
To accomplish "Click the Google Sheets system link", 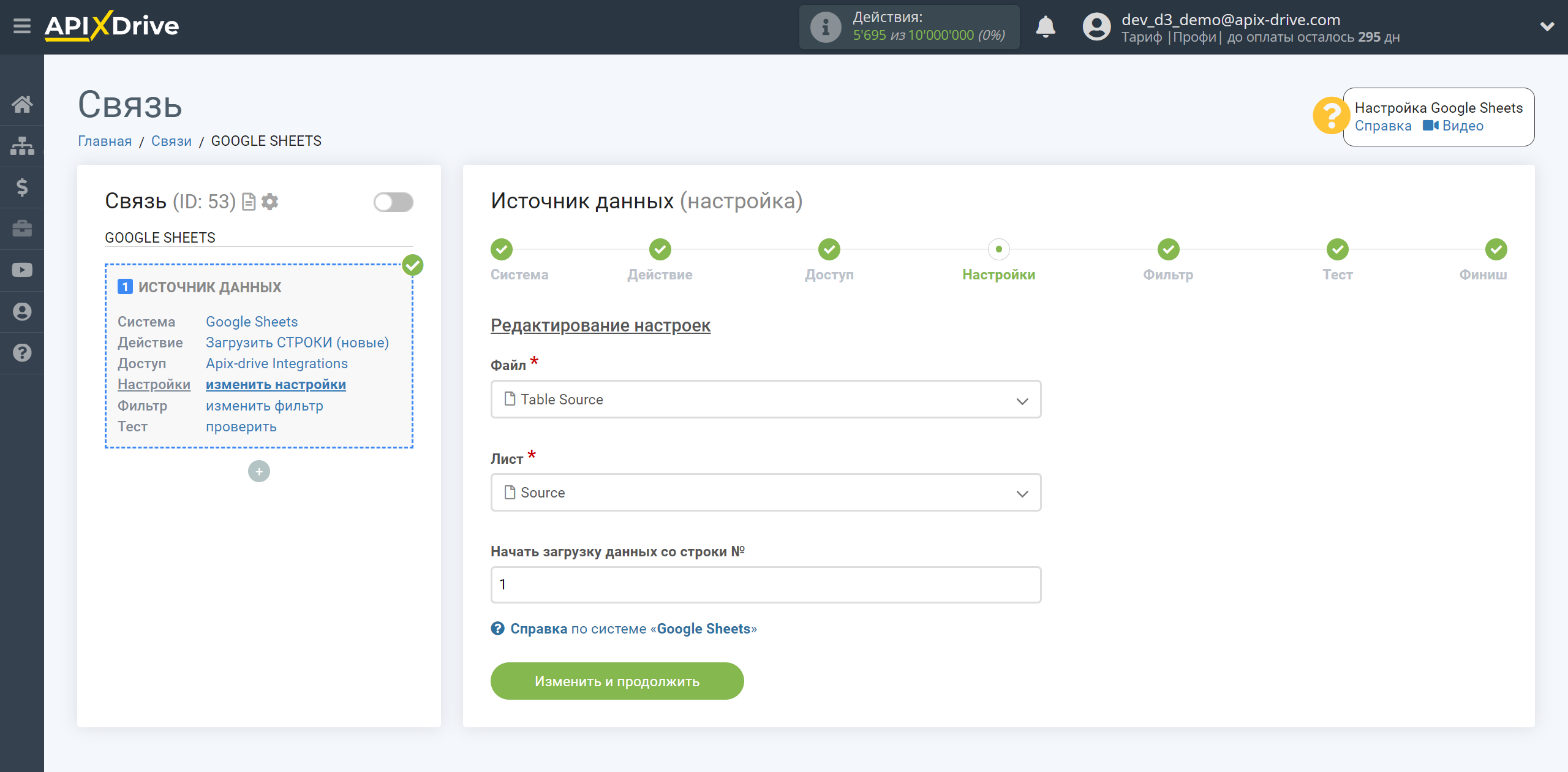I will [x=252, y=322].
